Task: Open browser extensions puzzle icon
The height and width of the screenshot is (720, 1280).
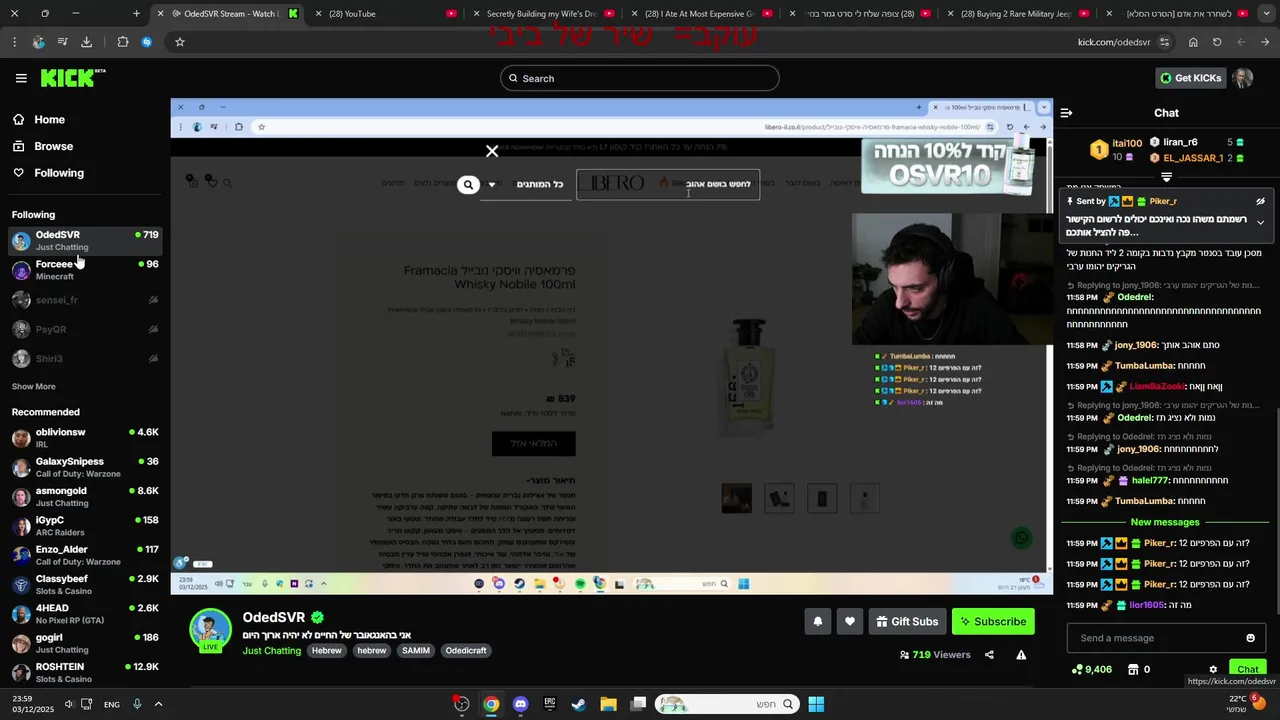Action: coord(123,42)
